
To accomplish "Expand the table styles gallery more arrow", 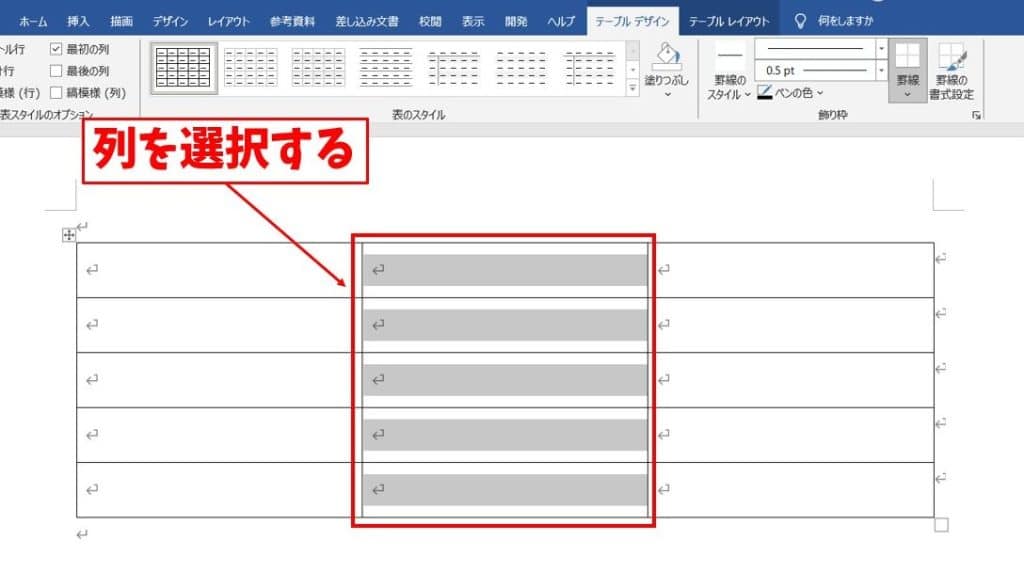I will 632,89.
